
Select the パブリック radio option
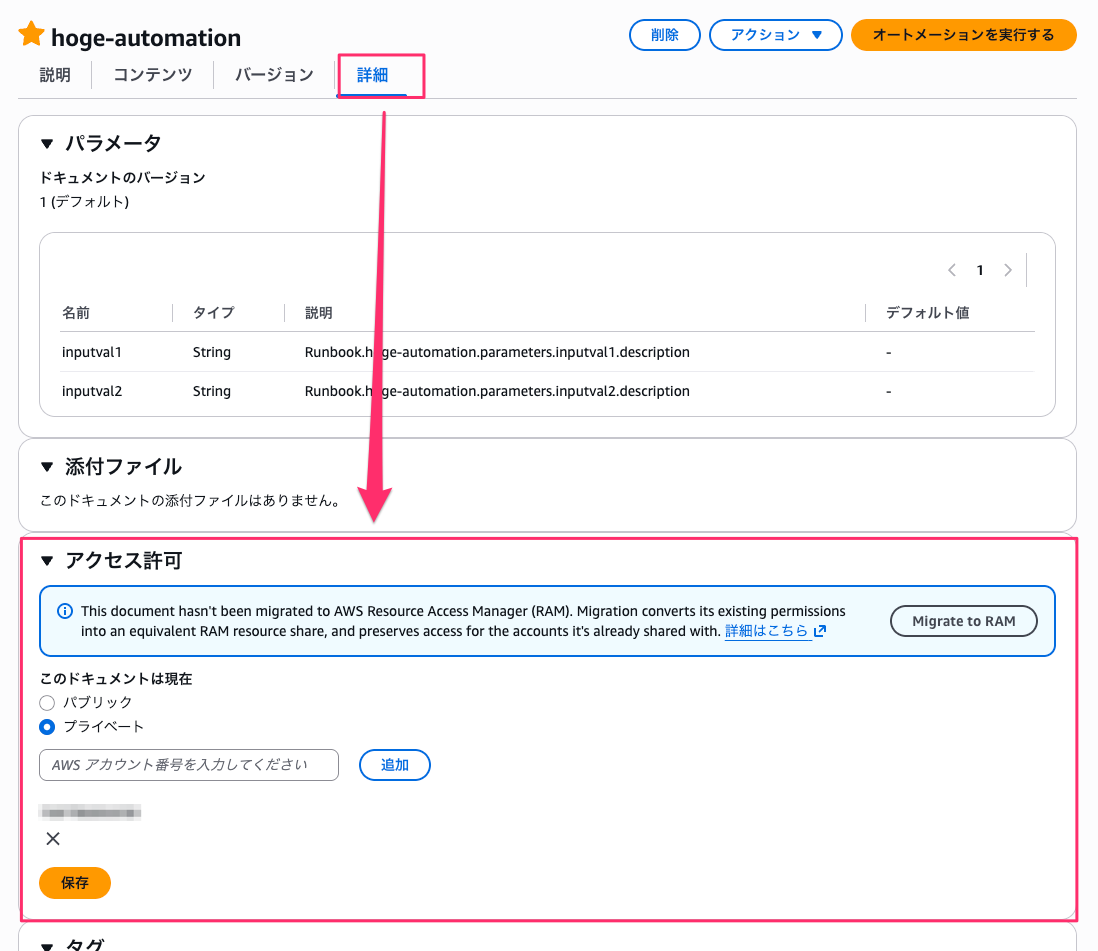coord(47,702)
